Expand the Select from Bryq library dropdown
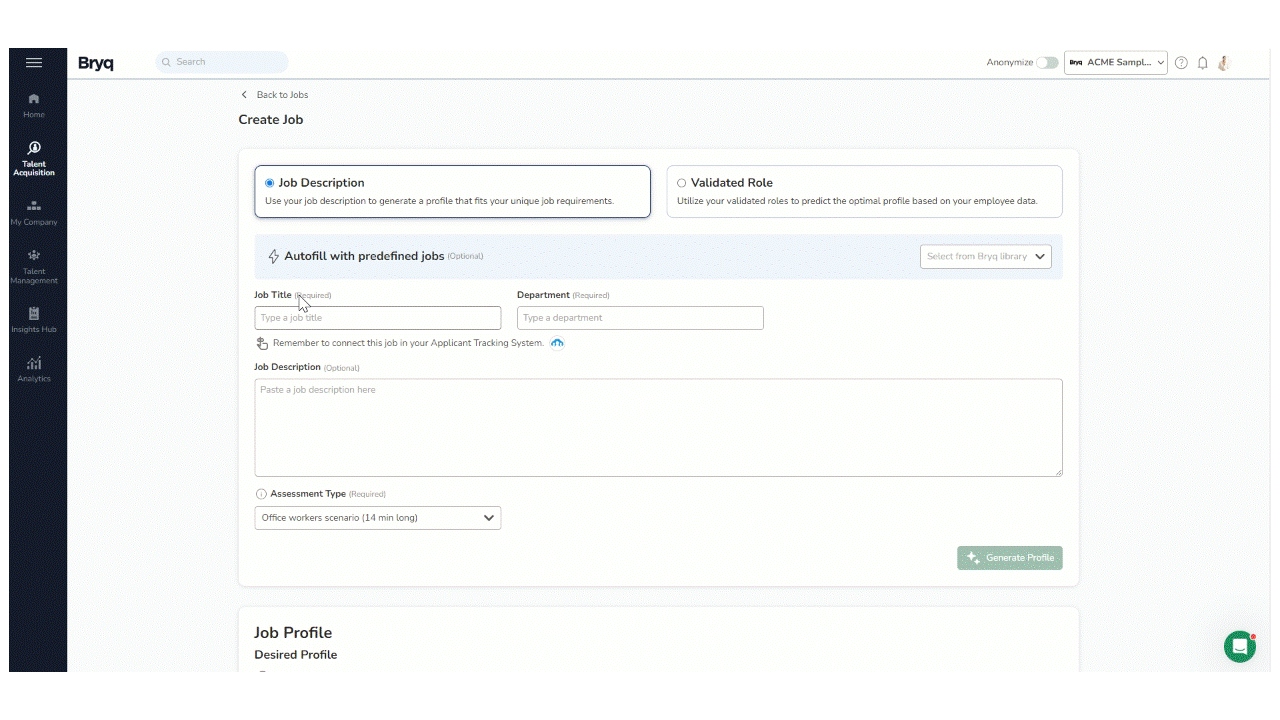The width and height of the screenshot is (1280, 720). [x=985, y=257]
